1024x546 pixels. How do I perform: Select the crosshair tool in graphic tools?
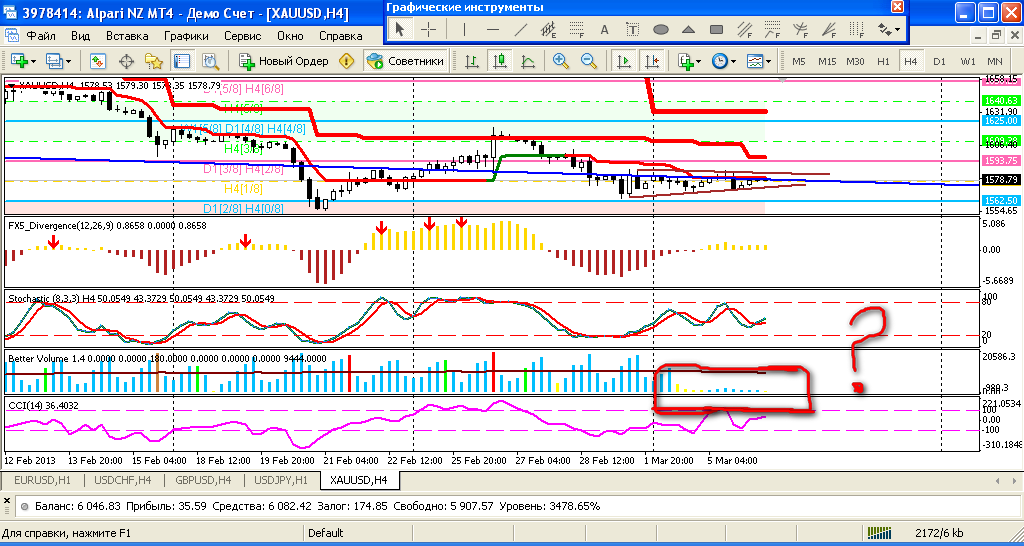[428, 29]
